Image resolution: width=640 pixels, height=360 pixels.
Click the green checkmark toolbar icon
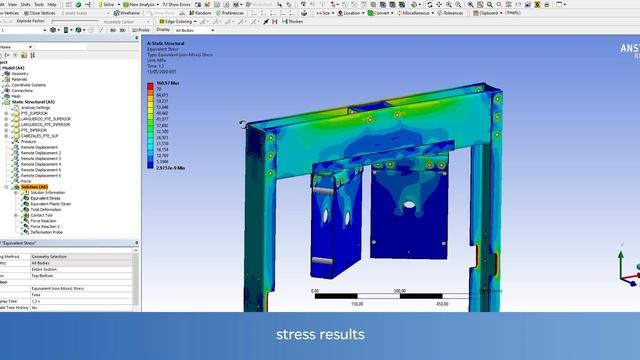[78, 4]
